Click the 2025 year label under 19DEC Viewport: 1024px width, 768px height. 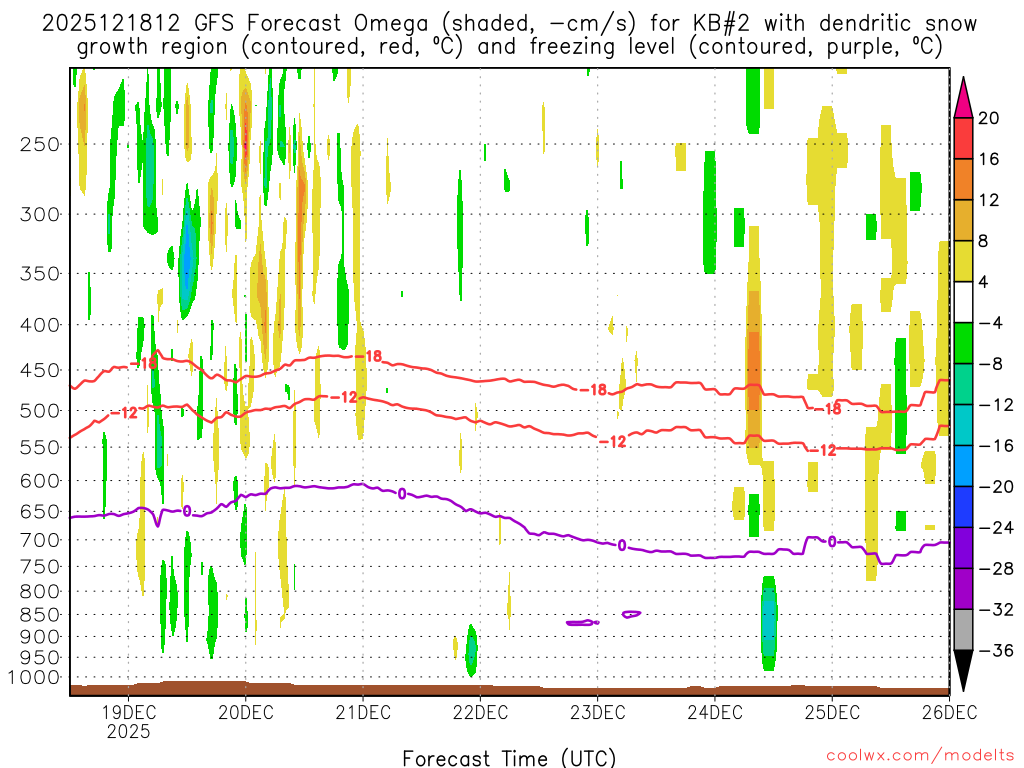(x=128, y=731)
